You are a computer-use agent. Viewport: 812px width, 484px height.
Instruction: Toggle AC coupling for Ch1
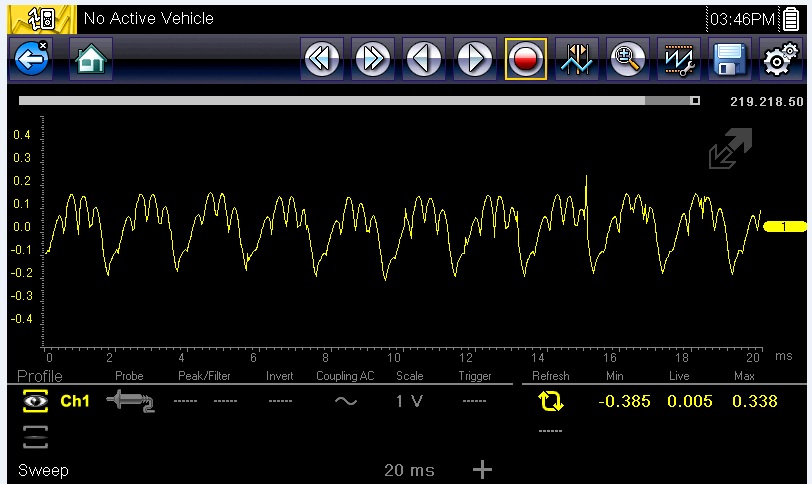(345, 401)
